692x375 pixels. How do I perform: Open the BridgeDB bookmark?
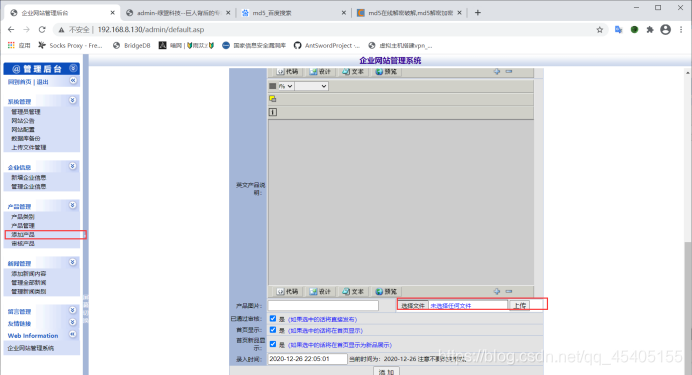coord(132,45)
